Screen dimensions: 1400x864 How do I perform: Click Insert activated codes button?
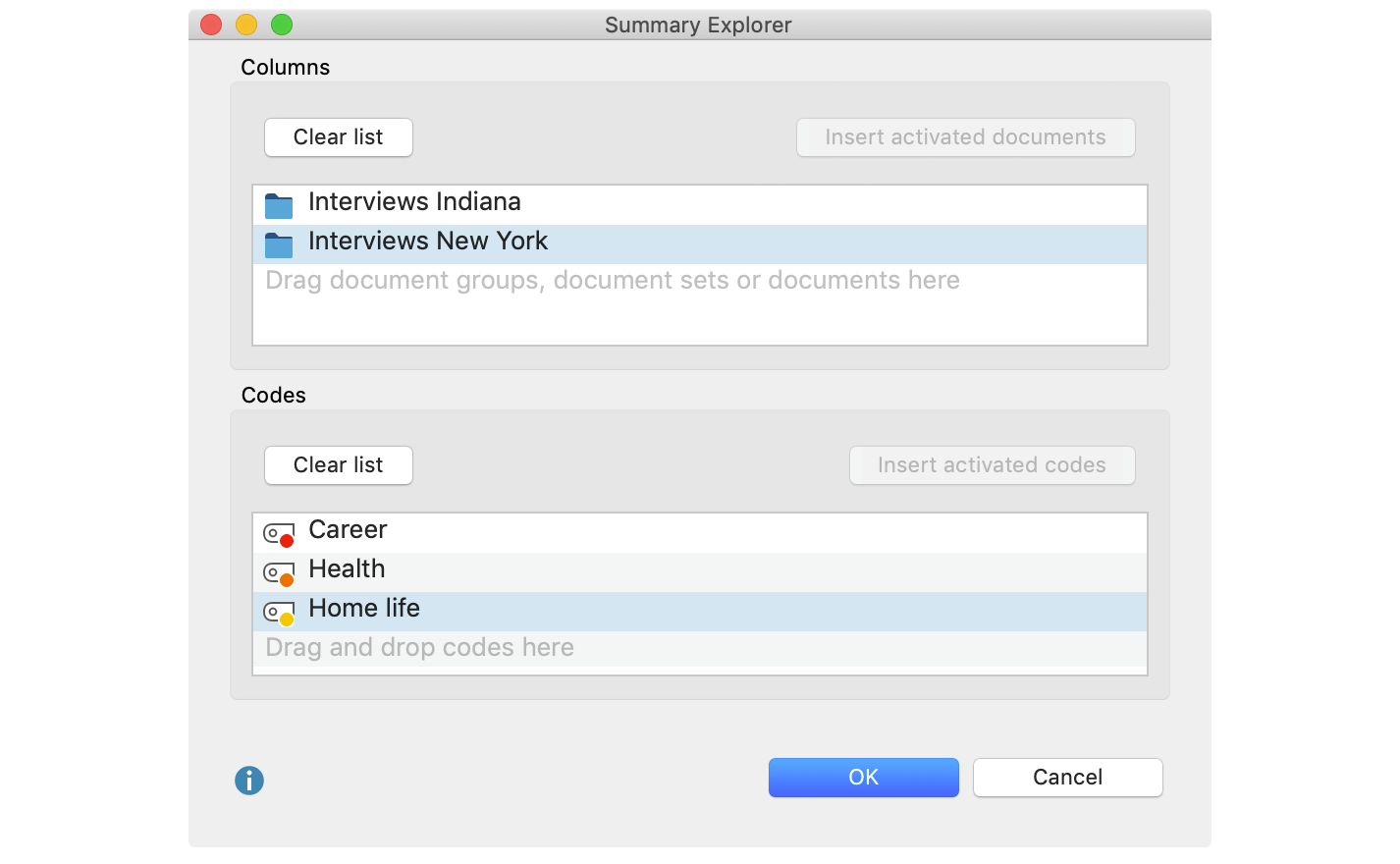[x=993, y=465]
